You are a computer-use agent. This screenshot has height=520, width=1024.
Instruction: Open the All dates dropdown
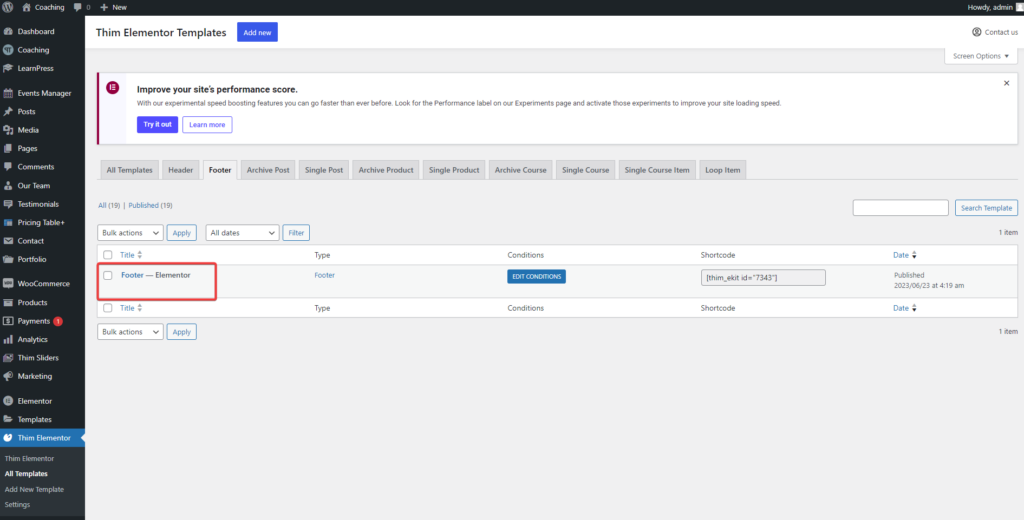[242, 233]
